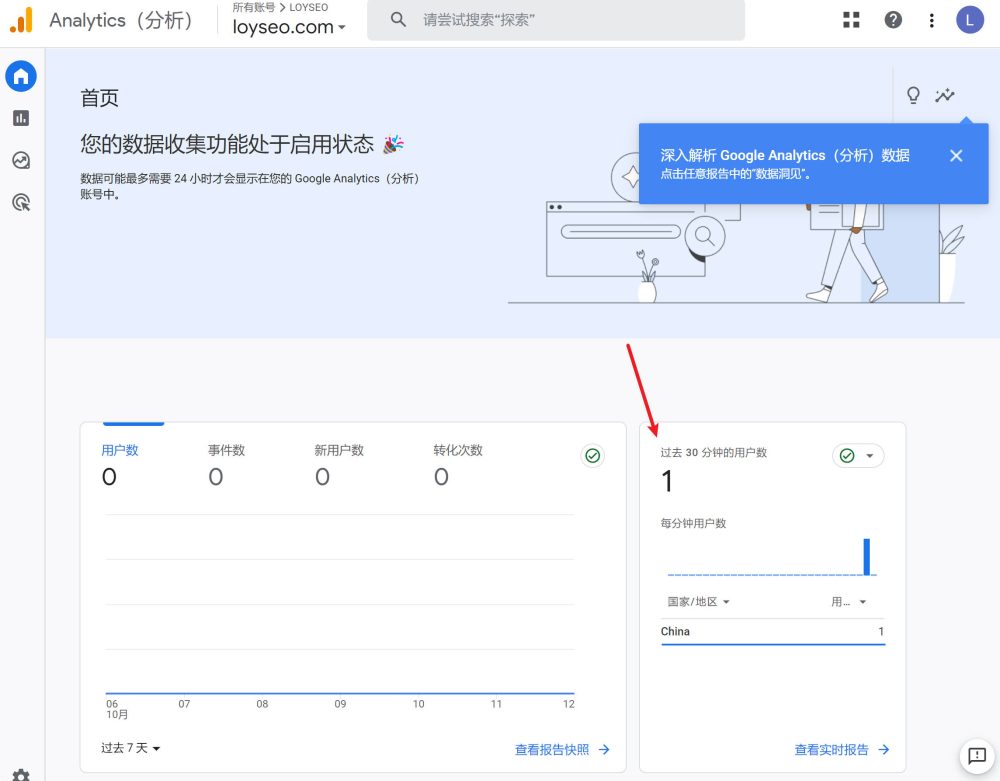The height and width of the screenshot is (781, 1000).
Task: Open the 过去 7 天 date range dropdown
Action: click(130, 748)
